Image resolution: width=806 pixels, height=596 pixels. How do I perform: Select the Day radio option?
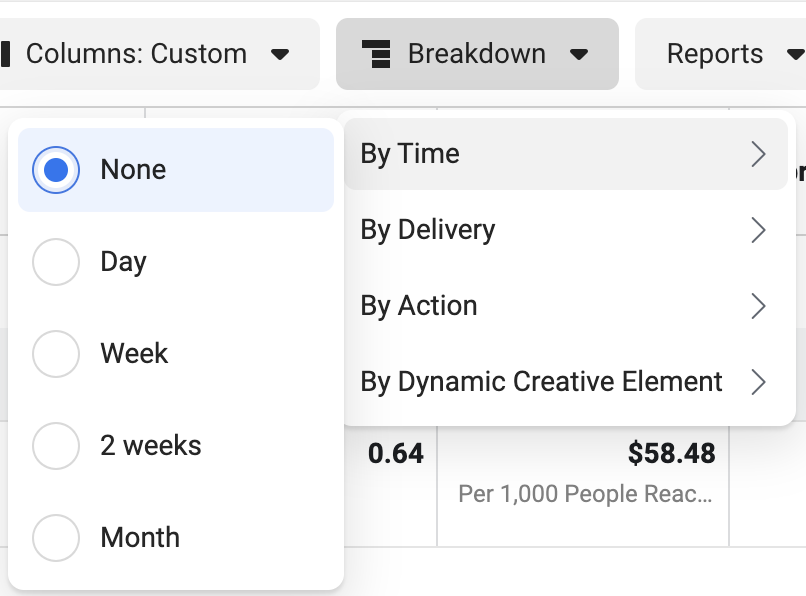(x=56, y=262)
